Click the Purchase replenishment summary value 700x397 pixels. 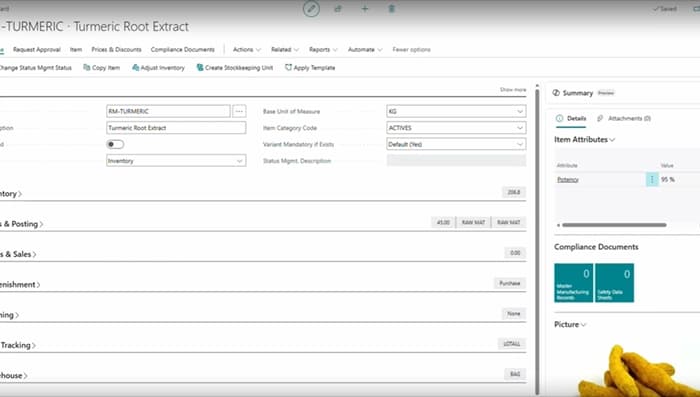[x=509, y=283]
